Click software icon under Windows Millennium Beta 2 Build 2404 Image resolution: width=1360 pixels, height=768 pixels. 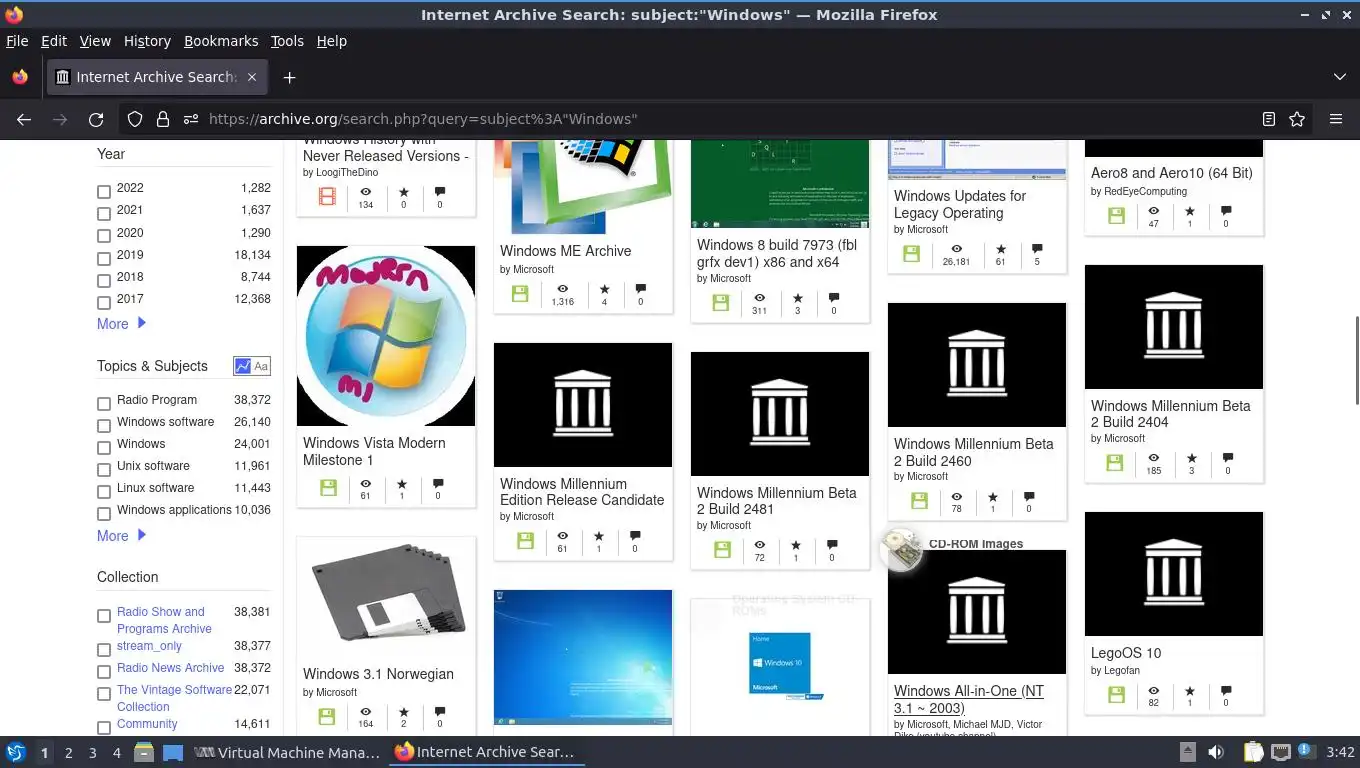[1117, 463]
